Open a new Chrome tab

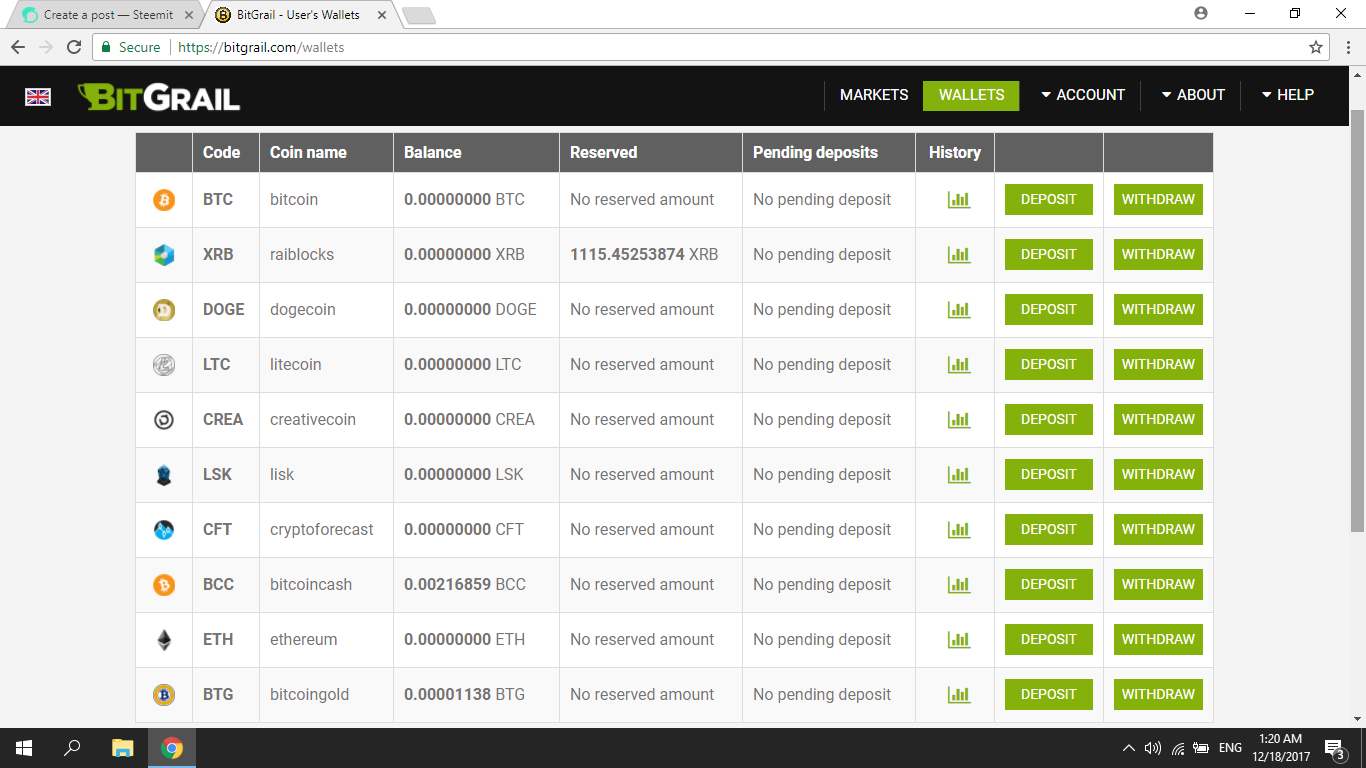418,15
